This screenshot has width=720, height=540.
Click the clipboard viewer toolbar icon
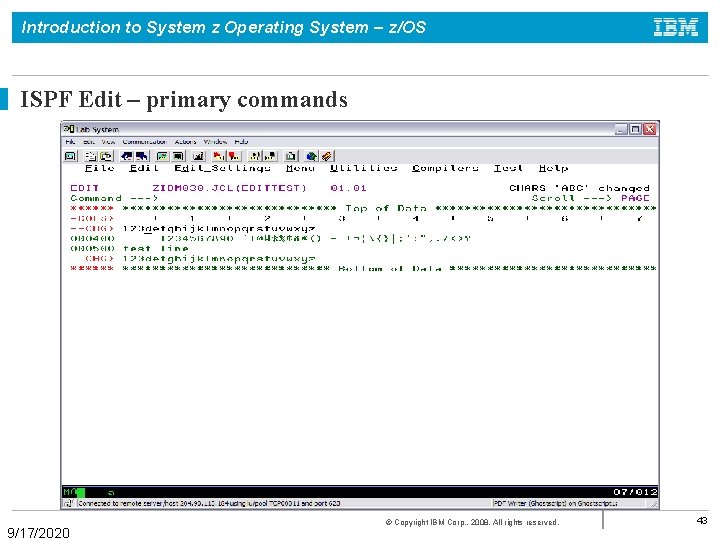tap(290, 156)
